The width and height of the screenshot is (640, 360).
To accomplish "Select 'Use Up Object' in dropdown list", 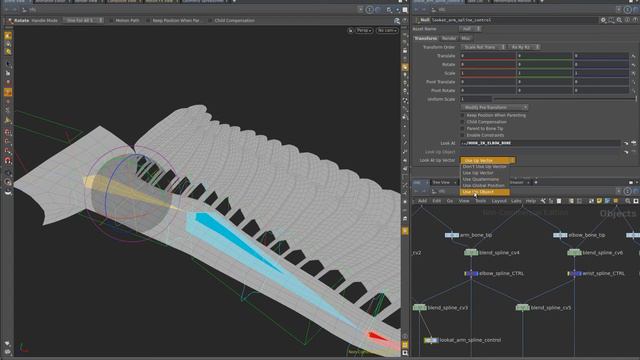I will click(484, 192).
